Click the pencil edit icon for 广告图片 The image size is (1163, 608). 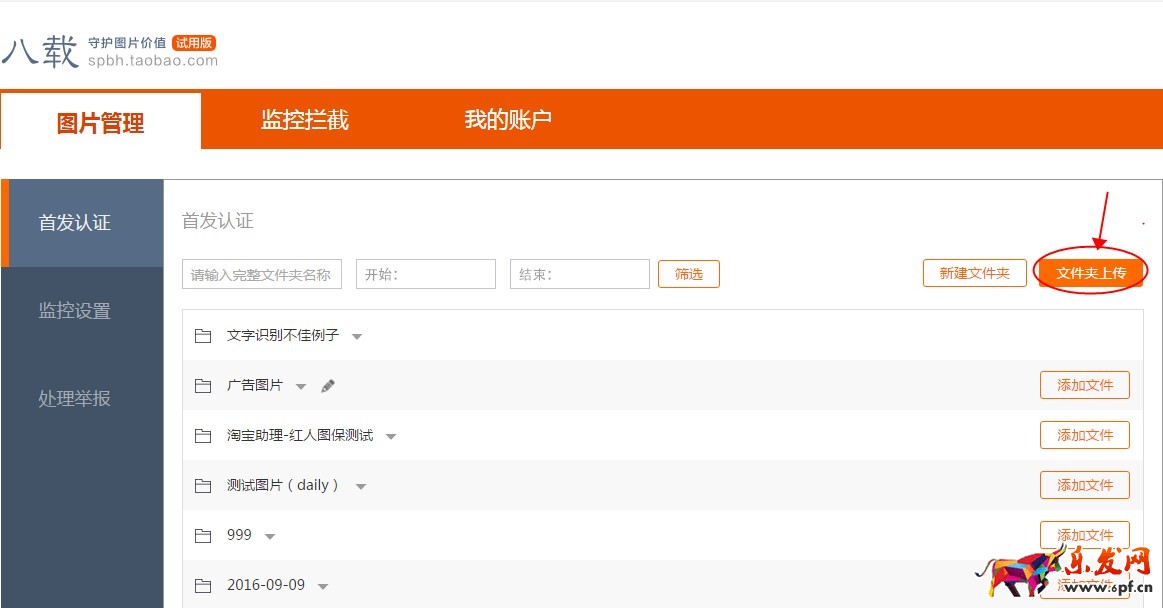point(328,386)
